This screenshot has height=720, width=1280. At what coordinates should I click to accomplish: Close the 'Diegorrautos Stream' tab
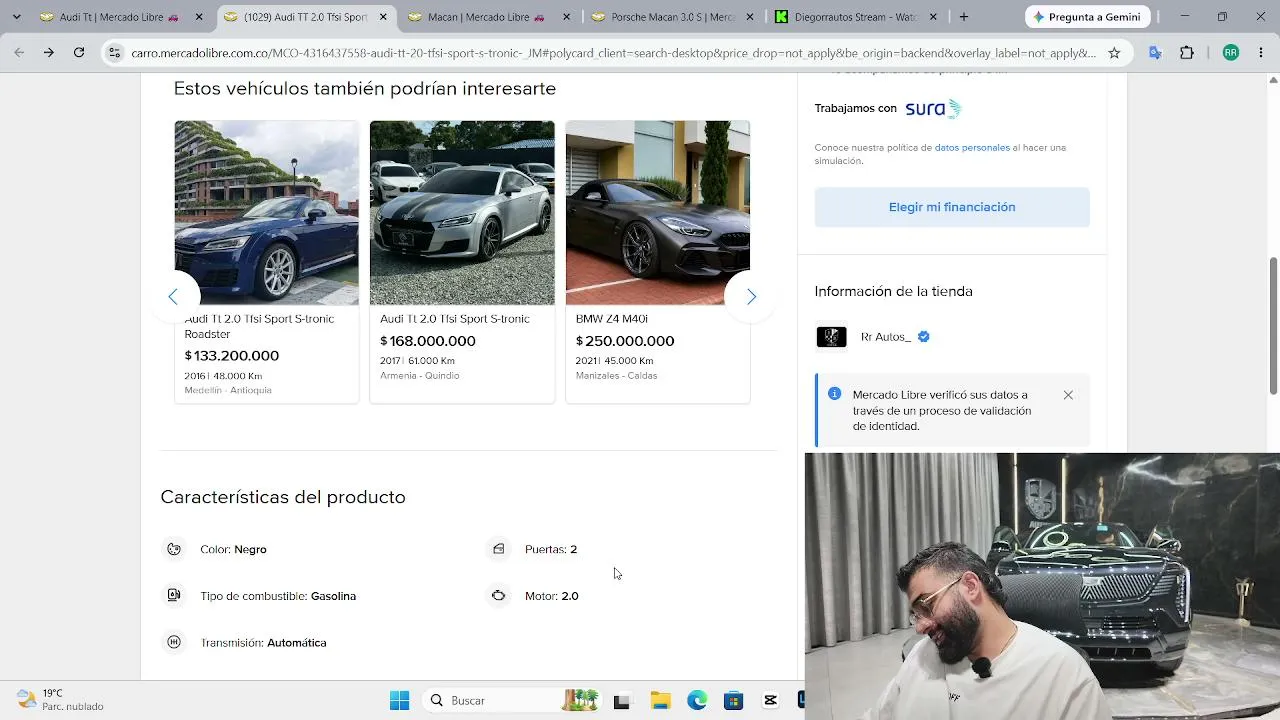934,17
